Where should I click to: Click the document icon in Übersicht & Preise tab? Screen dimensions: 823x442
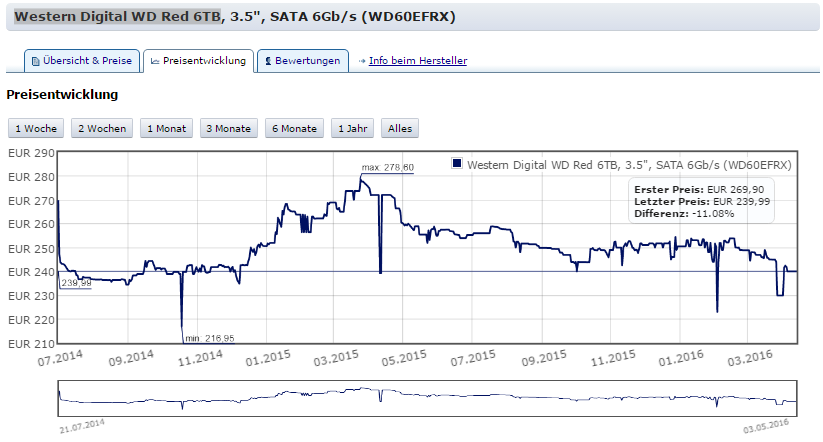(36, 61)
